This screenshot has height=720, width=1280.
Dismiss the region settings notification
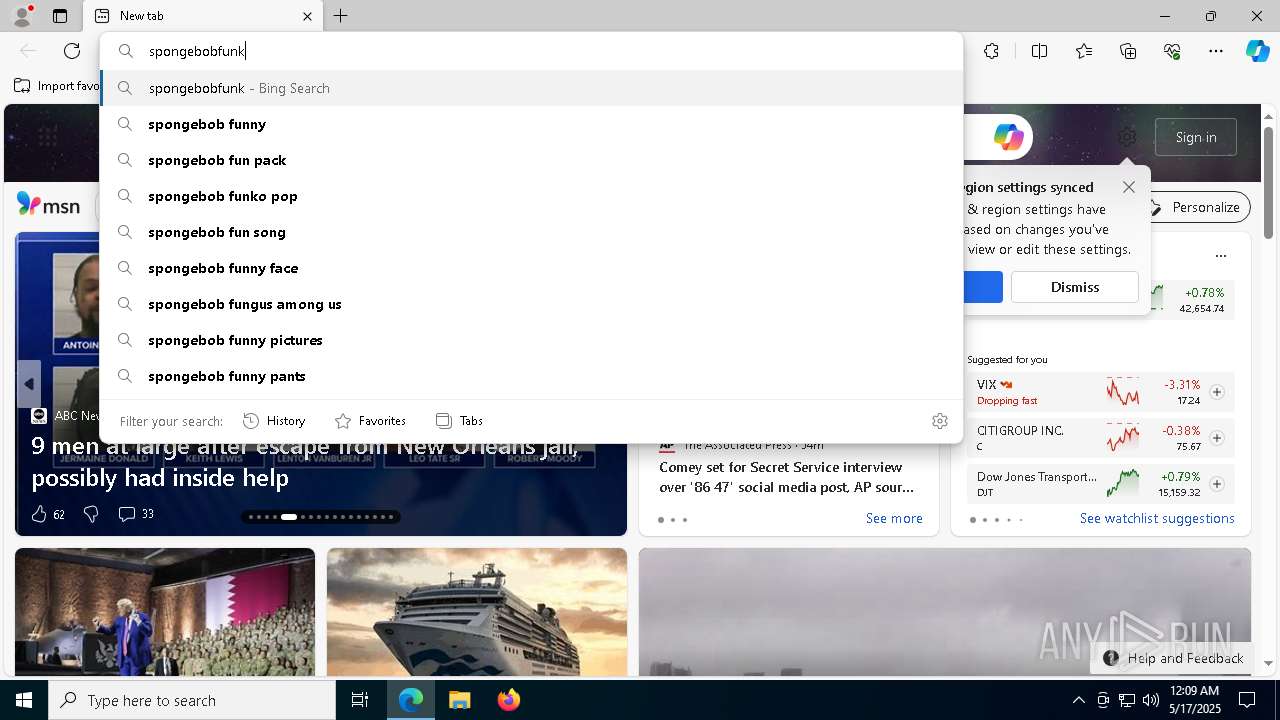point(1075,287)
